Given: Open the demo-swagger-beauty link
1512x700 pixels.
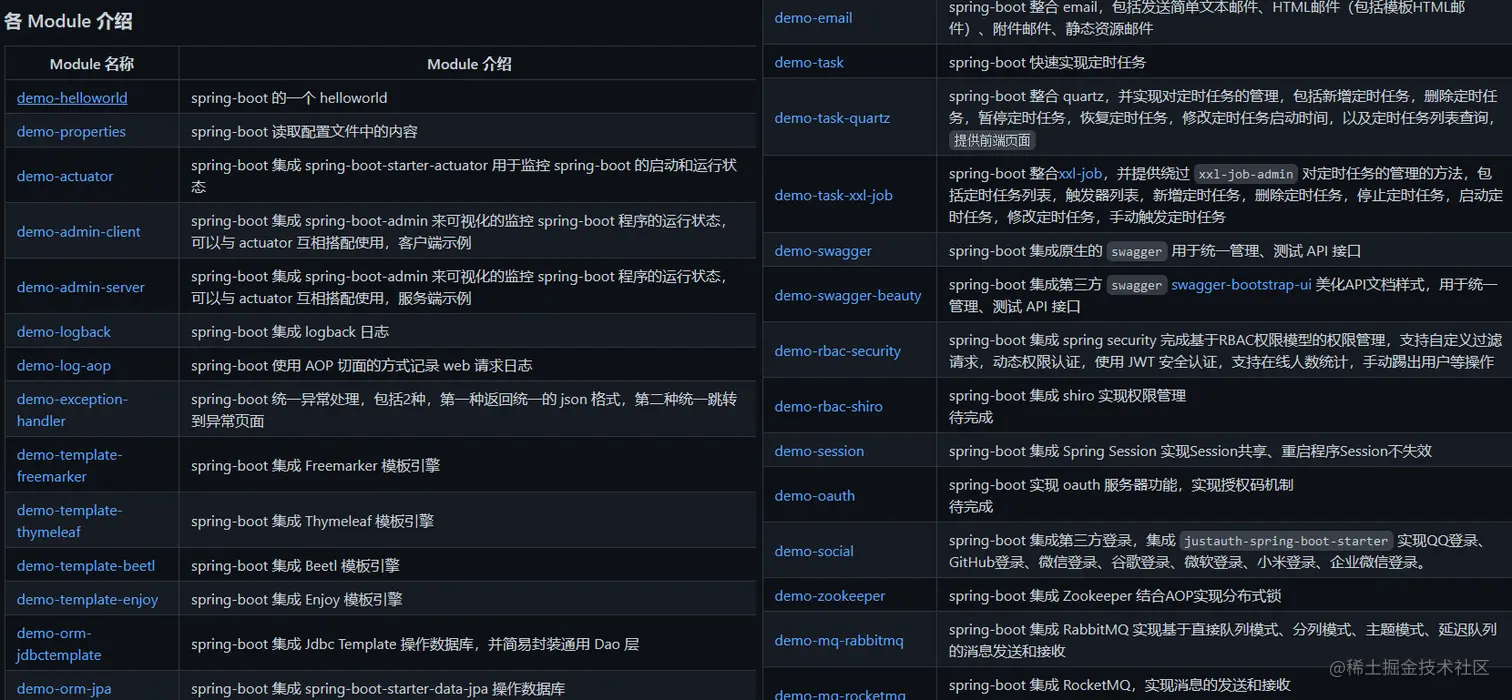Looking at the screenshot, I should click(848, 296).
